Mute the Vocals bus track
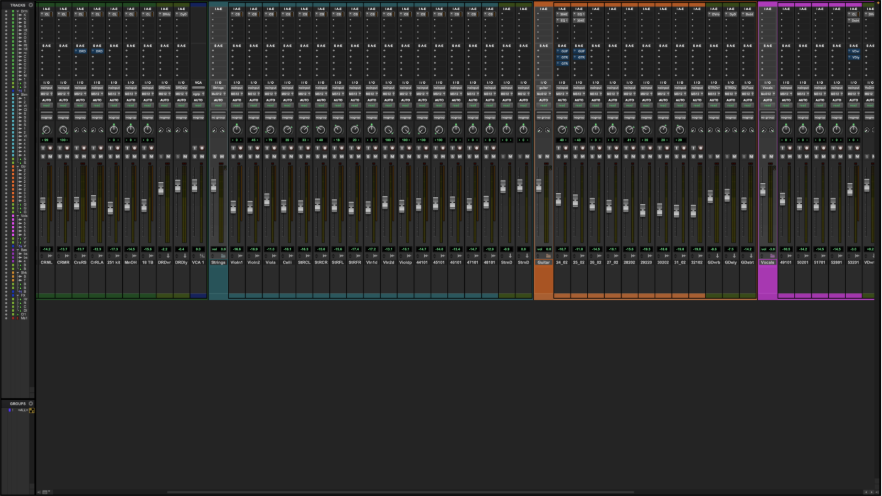 click(771, 156)
